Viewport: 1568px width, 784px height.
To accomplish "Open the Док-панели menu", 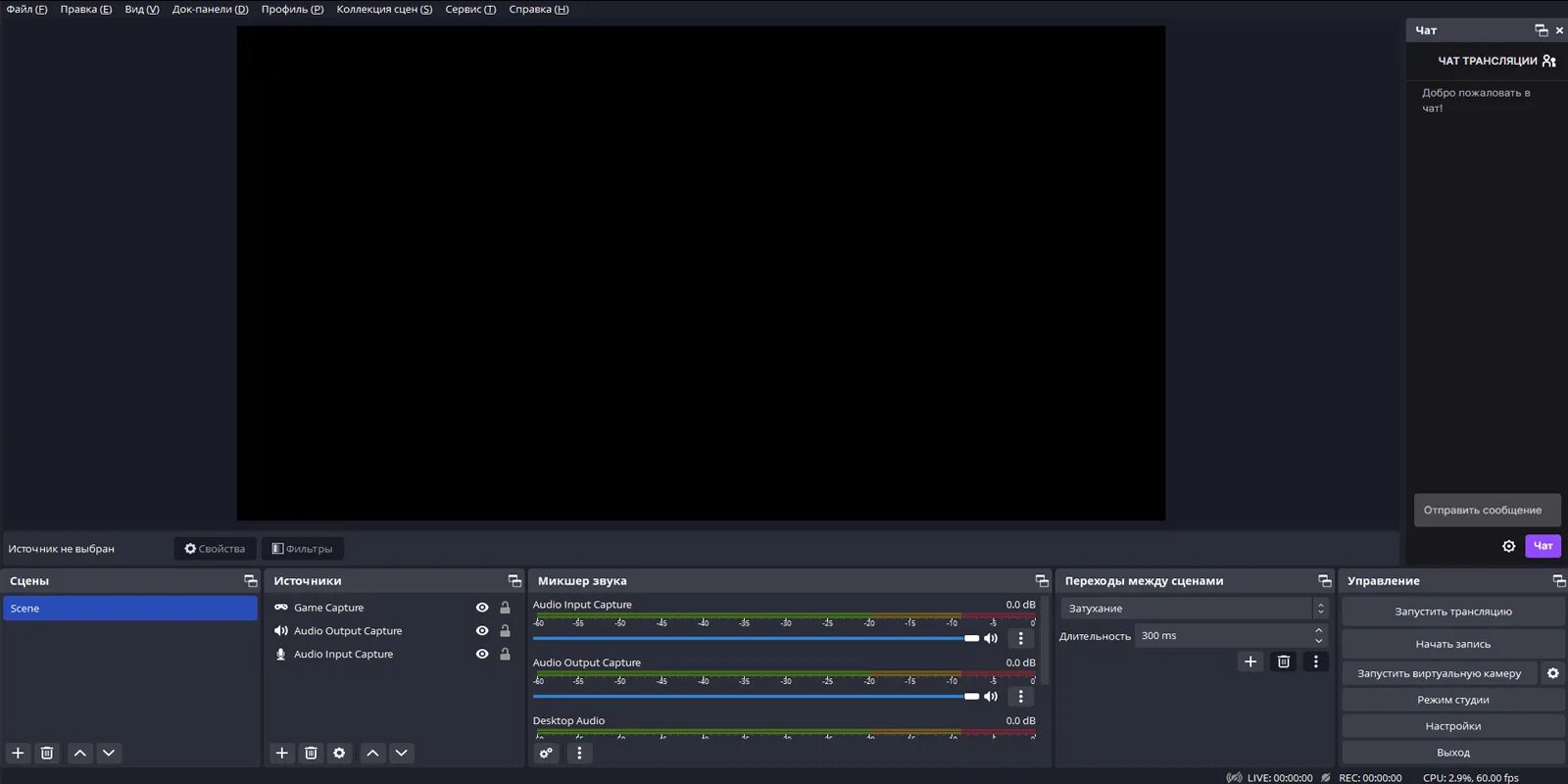I will pyautogui.click(x=211, y=9).
